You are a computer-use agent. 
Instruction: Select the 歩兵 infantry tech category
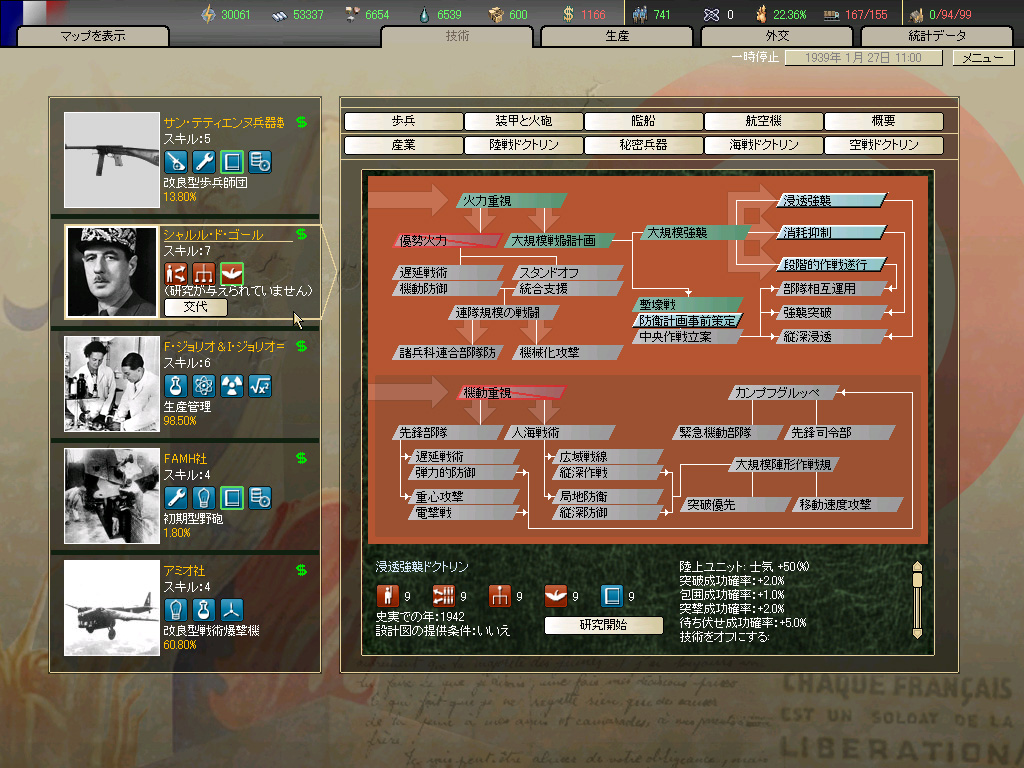tap(403, 121)
